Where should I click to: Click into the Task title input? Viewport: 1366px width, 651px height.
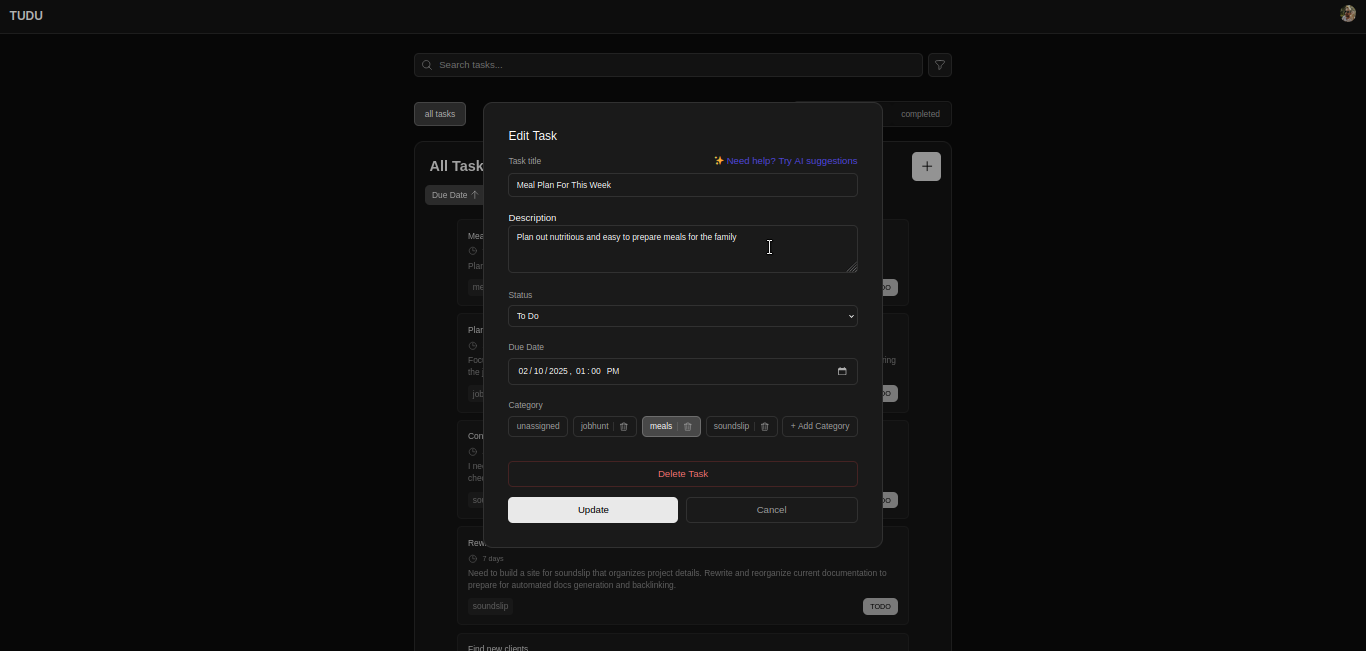tap(683, 185)
